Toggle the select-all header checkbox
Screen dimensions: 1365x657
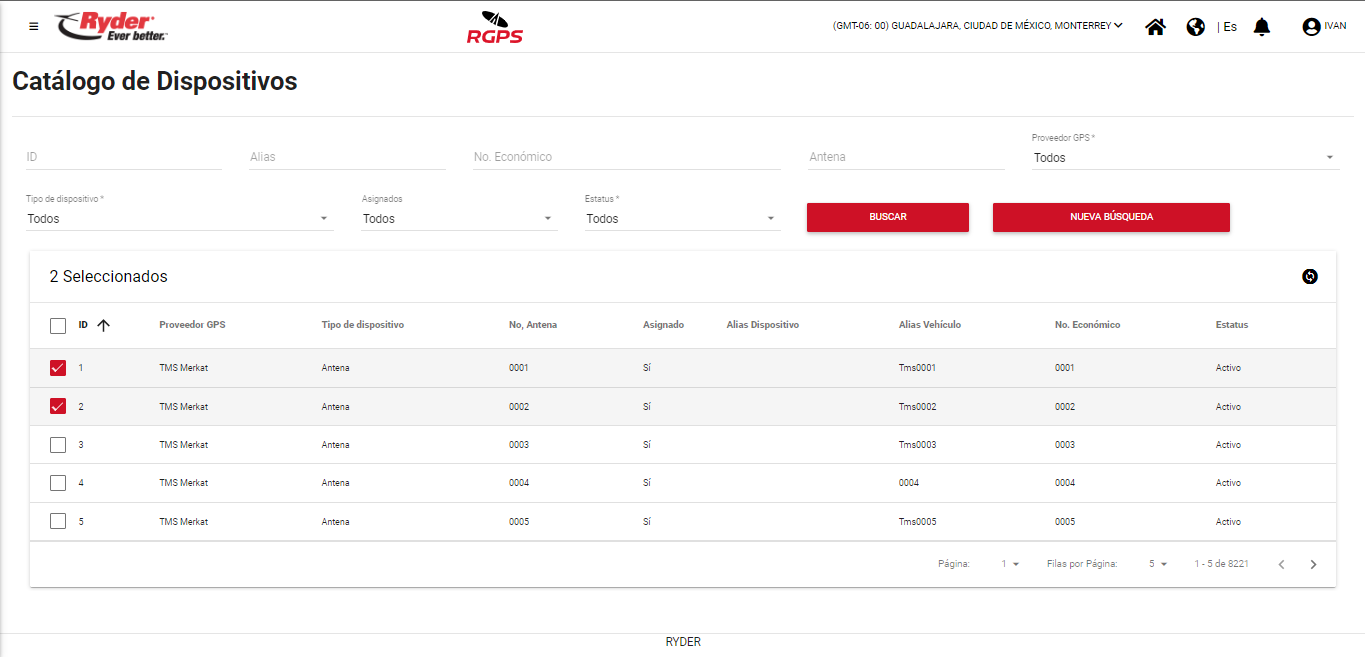pyautogui.click(x=58, y=325)
